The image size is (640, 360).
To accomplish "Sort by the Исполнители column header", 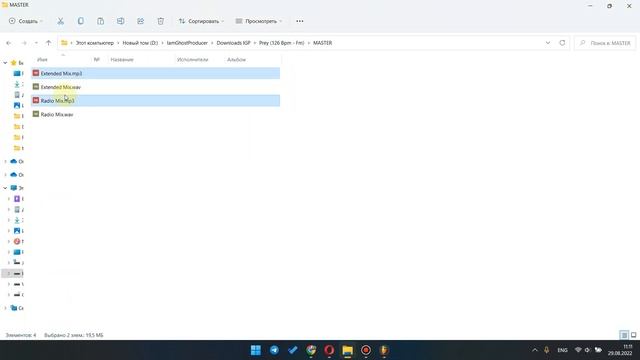I will point(193,60).
